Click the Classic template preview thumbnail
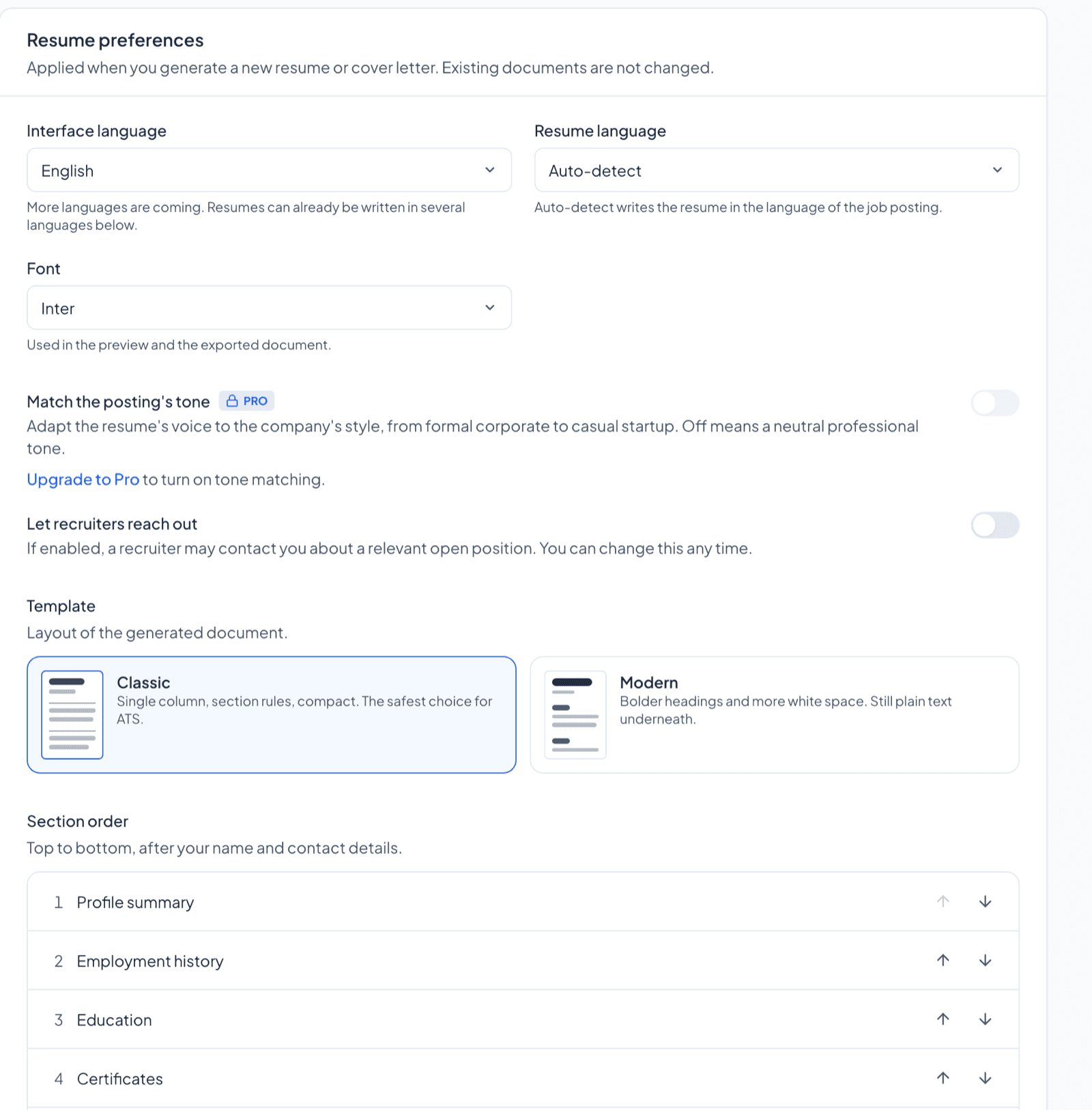 [72, 714]
